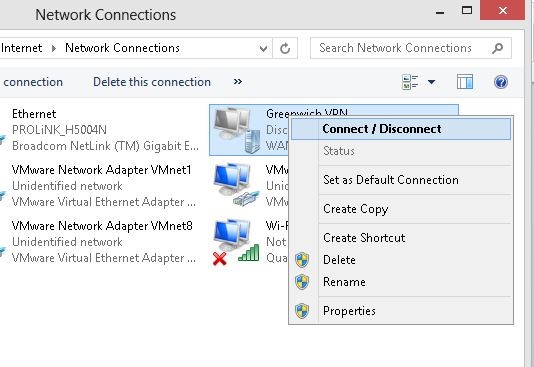Click the shield icon next to Delete
This screenshot has width=534, height=367.
pyautogui.click(x=302, y=260)
